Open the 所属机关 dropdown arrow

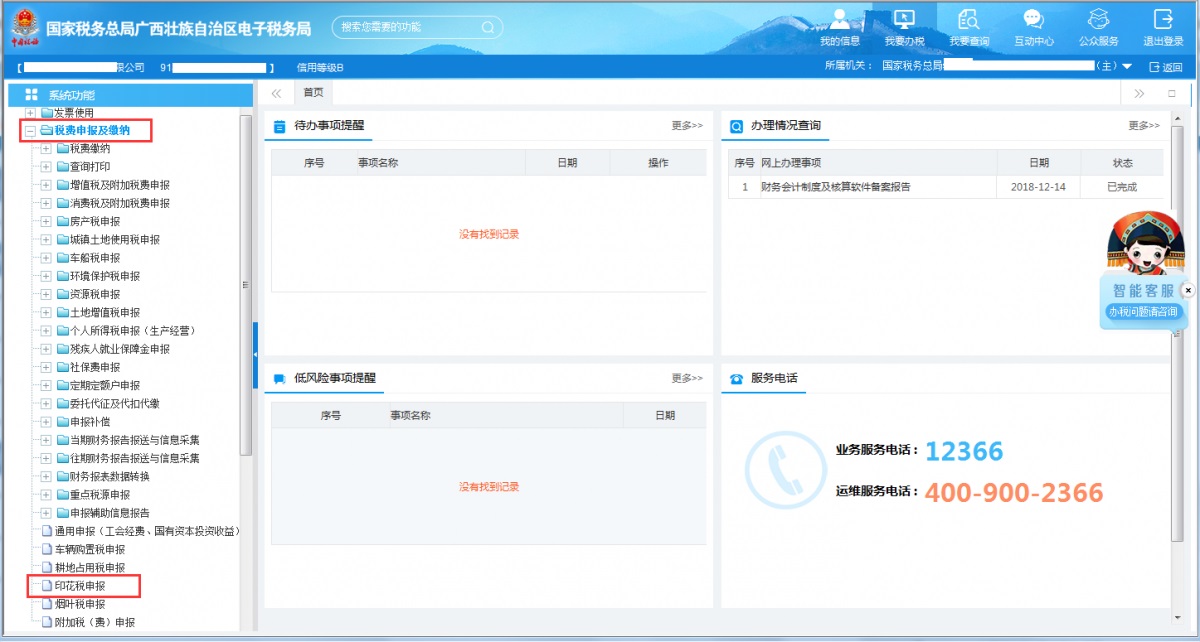coord(1128,67)
